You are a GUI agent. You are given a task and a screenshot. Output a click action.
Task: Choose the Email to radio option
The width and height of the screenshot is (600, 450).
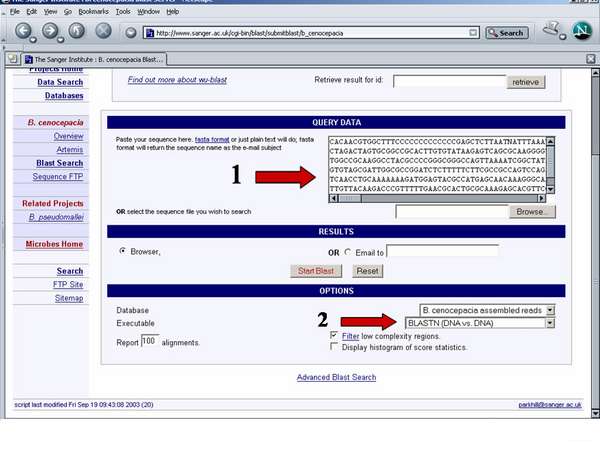[x=348, y=251]
